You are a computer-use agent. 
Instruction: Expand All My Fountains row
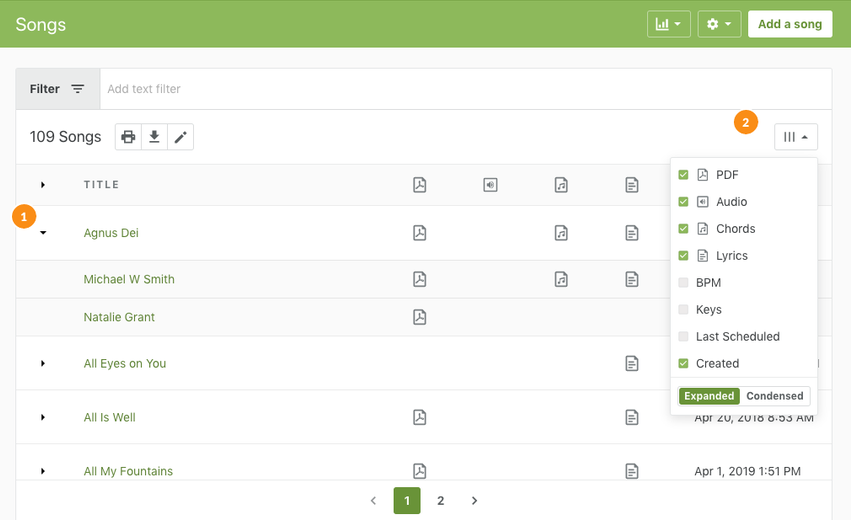coord(42,471)
